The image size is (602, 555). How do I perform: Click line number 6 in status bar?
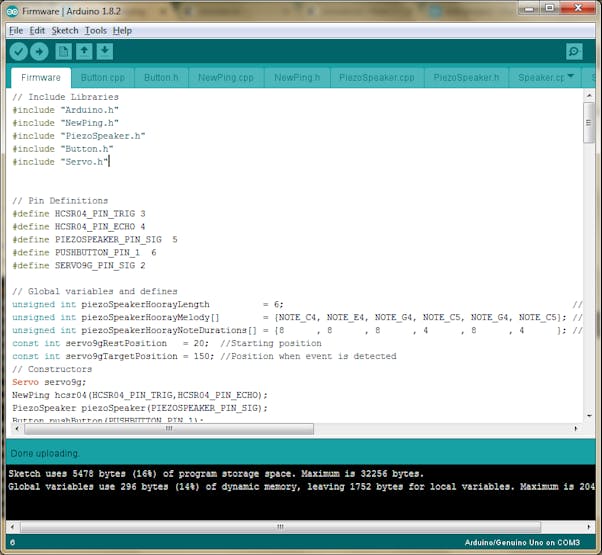tap(13, 543)
